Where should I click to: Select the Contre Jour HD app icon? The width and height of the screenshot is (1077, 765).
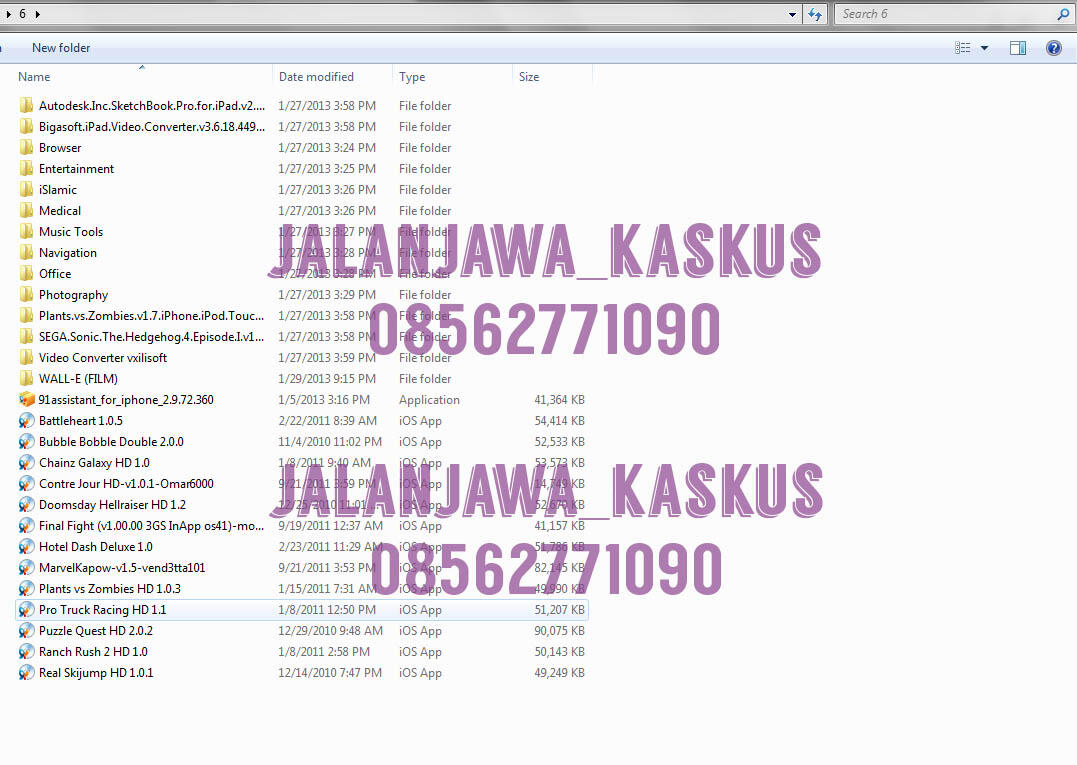(26, 483)
